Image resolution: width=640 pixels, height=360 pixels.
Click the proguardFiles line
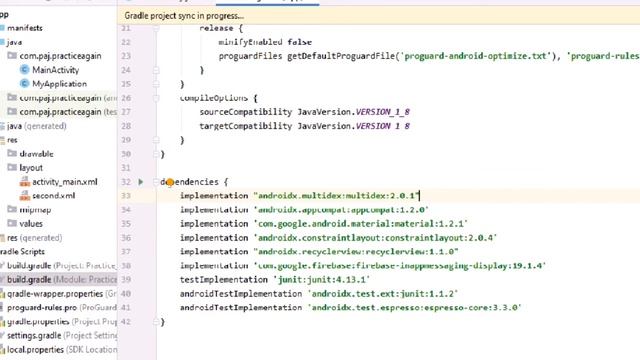[429, 56]
